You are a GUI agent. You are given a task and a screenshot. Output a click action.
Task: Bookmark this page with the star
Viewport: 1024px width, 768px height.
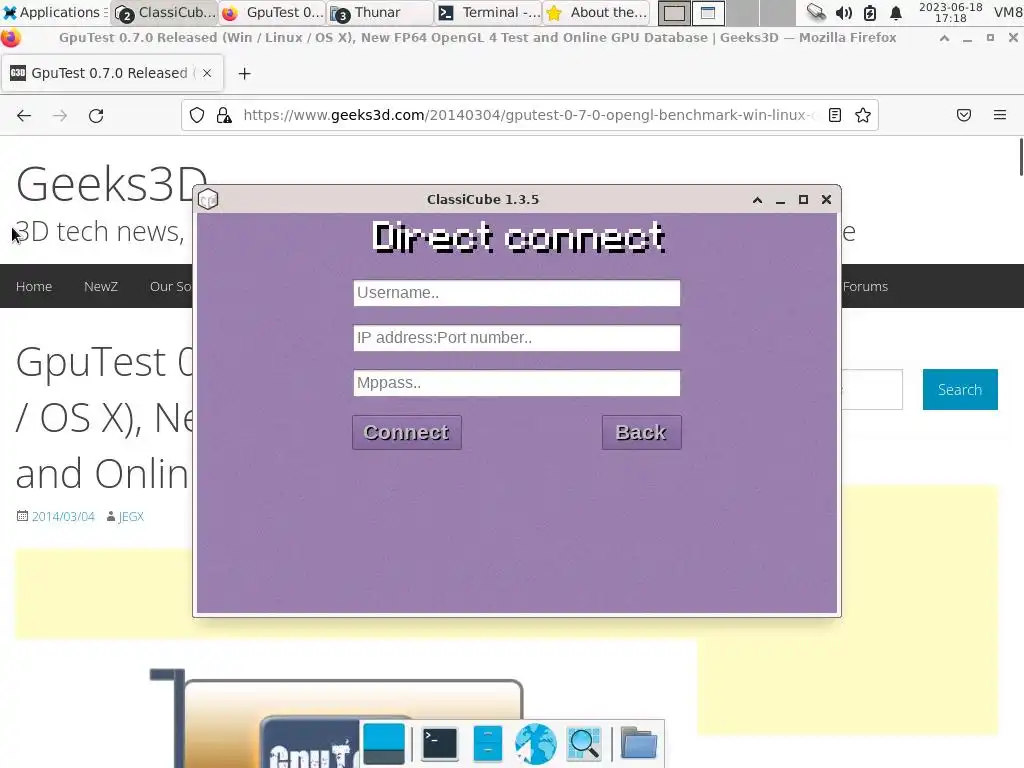pos(863,116)
